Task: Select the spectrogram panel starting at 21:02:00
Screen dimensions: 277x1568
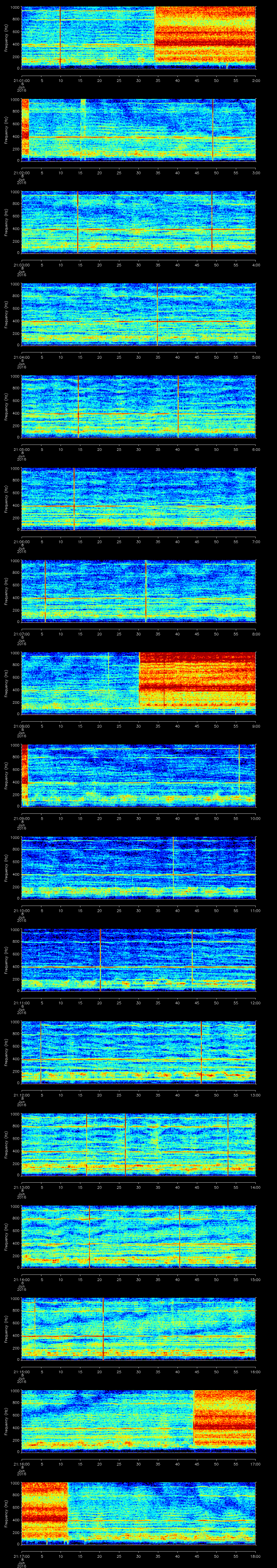Action: (x=138, y=130)
